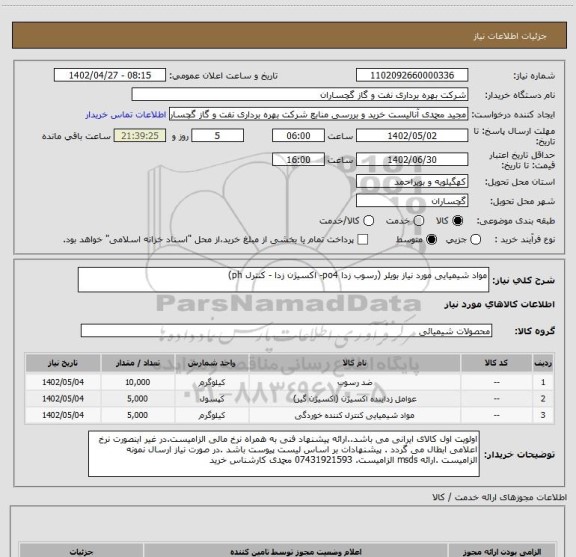This screenshot has width=576, height=557.
Task: Click the response deadline date 1402/05/02
Action: coord(412,136)
